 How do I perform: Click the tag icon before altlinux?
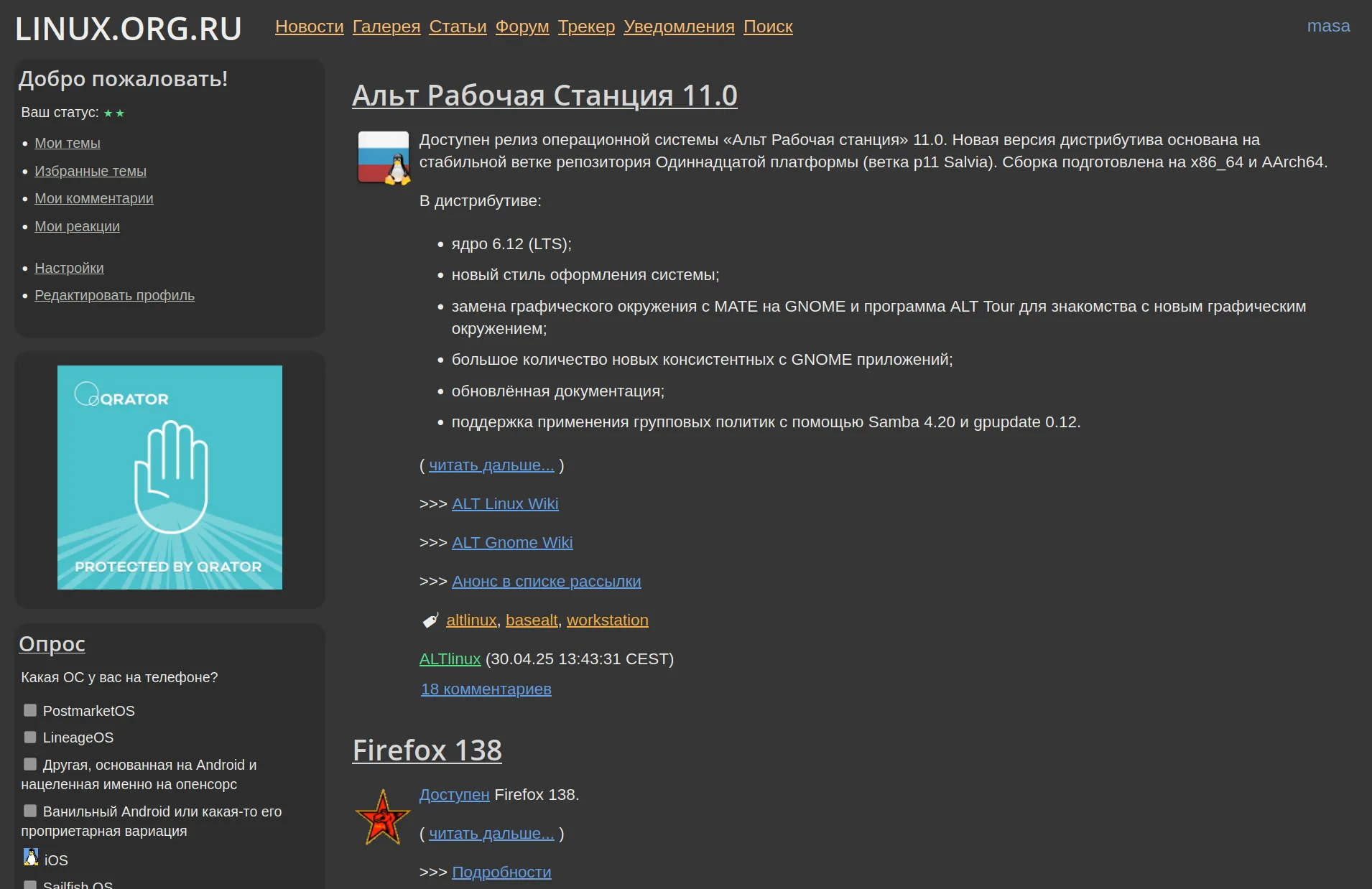point(430,620)
